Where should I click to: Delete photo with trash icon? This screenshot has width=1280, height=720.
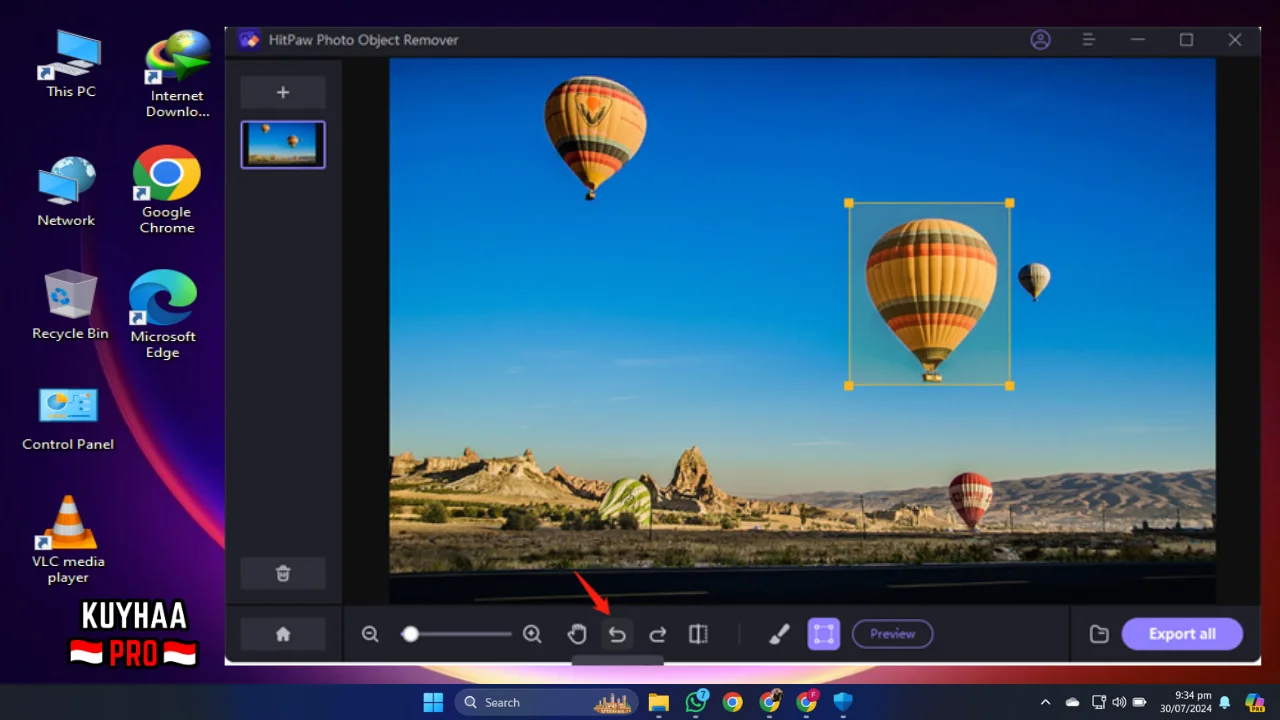click(283, 573)
